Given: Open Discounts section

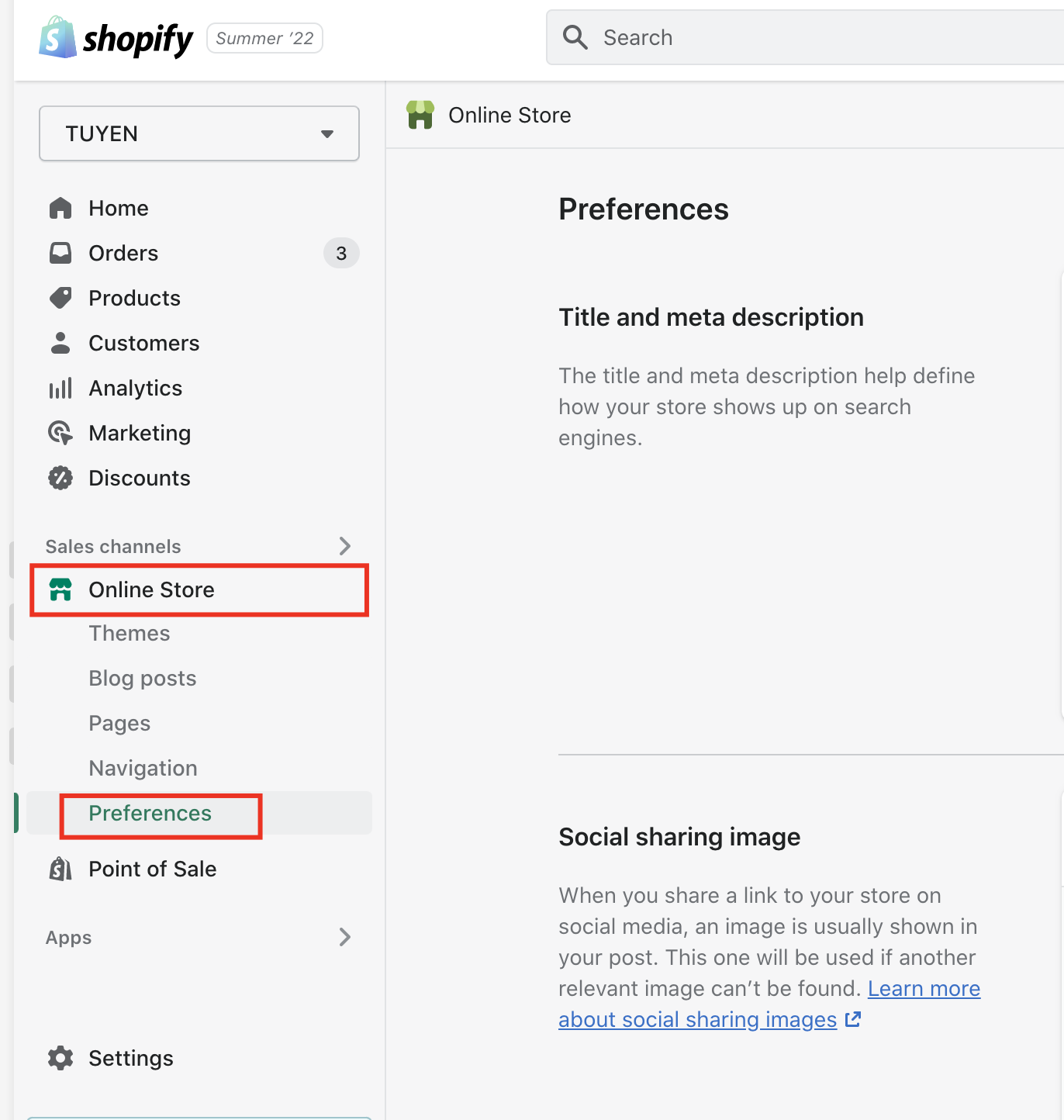Looking at the screenshot, I should [140, 478].
